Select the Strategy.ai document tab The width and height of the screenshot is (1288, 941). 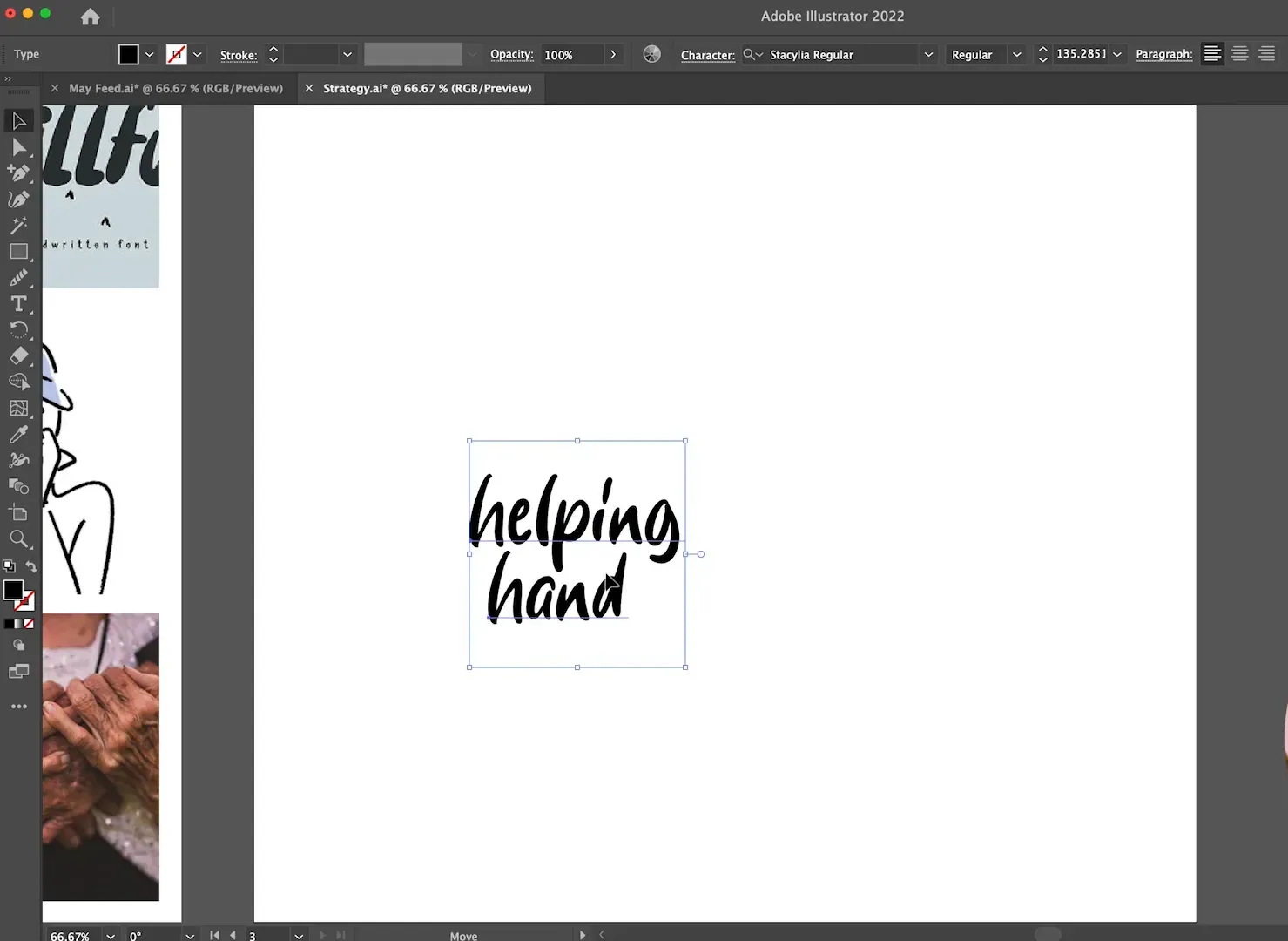(x=427, y=88)
